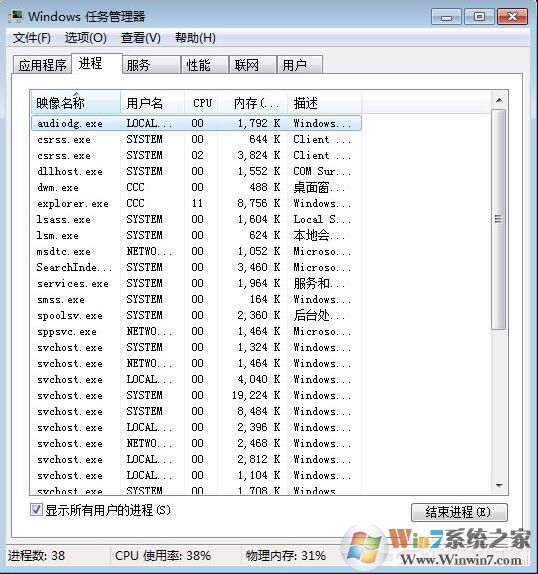Sort by CPU column header
Screen dimensions: 538x574
coord(202,103)
